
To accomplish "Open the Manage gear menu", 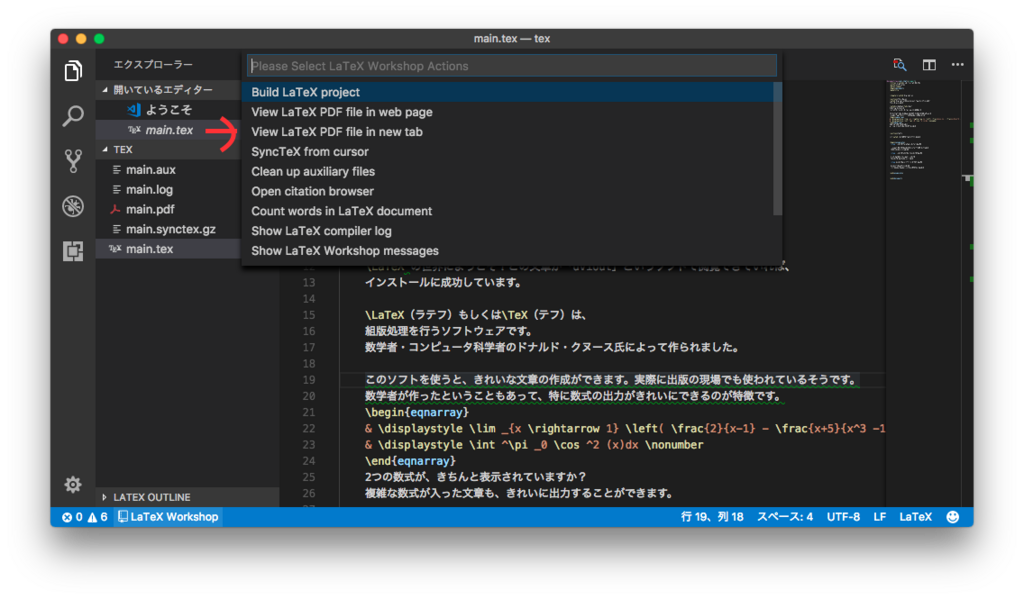I will point(73,484).
